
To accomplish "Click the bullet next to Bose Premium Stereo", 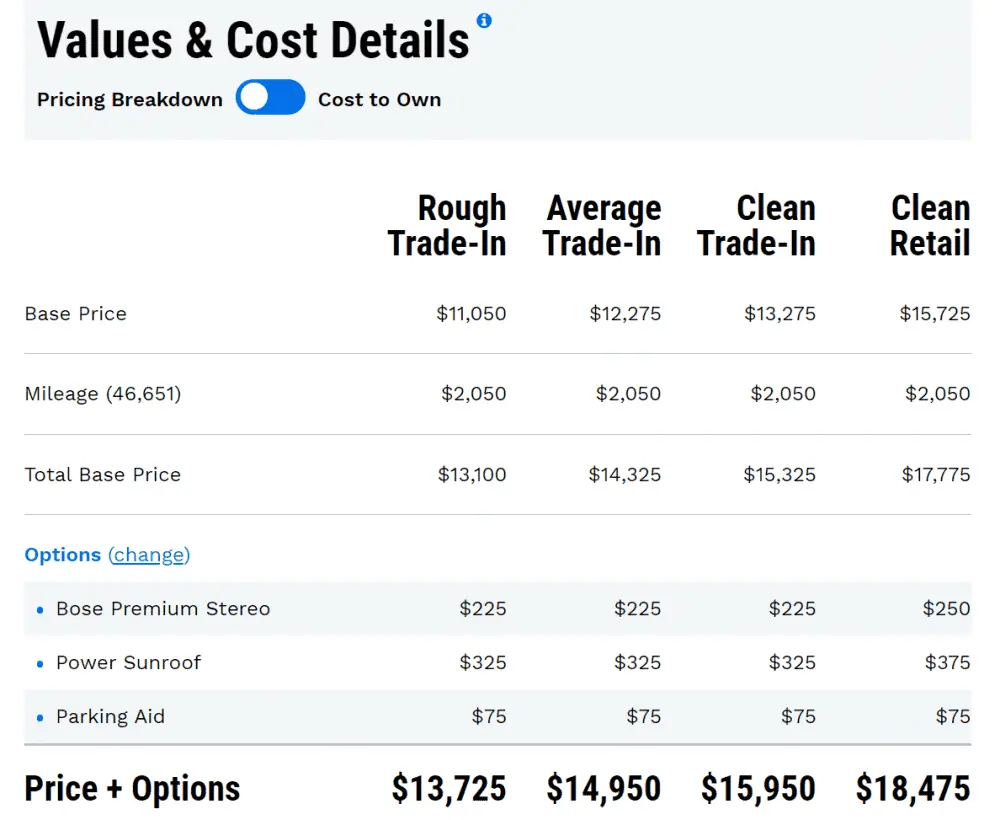I will coord(40,609).
